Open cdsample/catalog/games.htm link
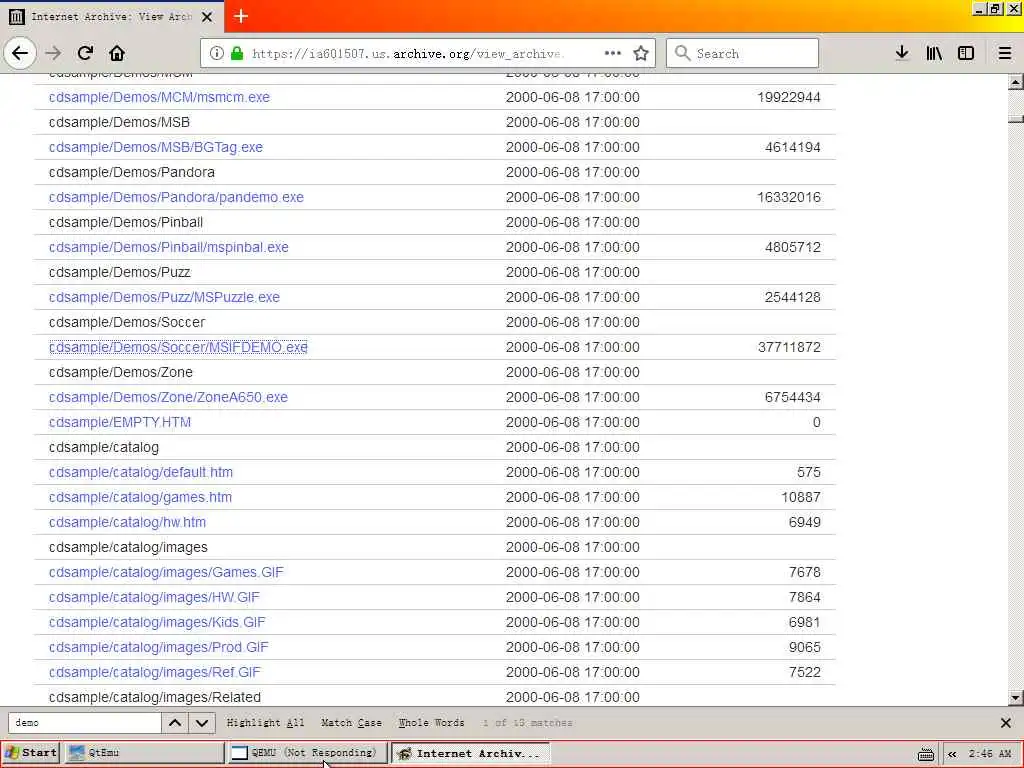The height and width of the screenshot is (768, 1024). click(x=140, y=497)
